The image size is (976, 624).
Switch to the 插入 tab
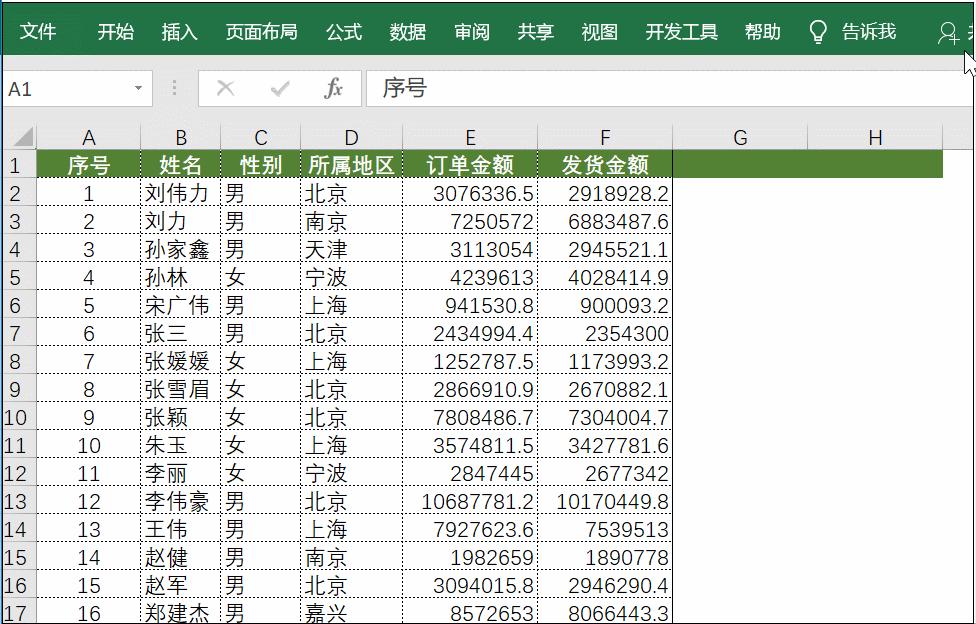coord(178,31)
